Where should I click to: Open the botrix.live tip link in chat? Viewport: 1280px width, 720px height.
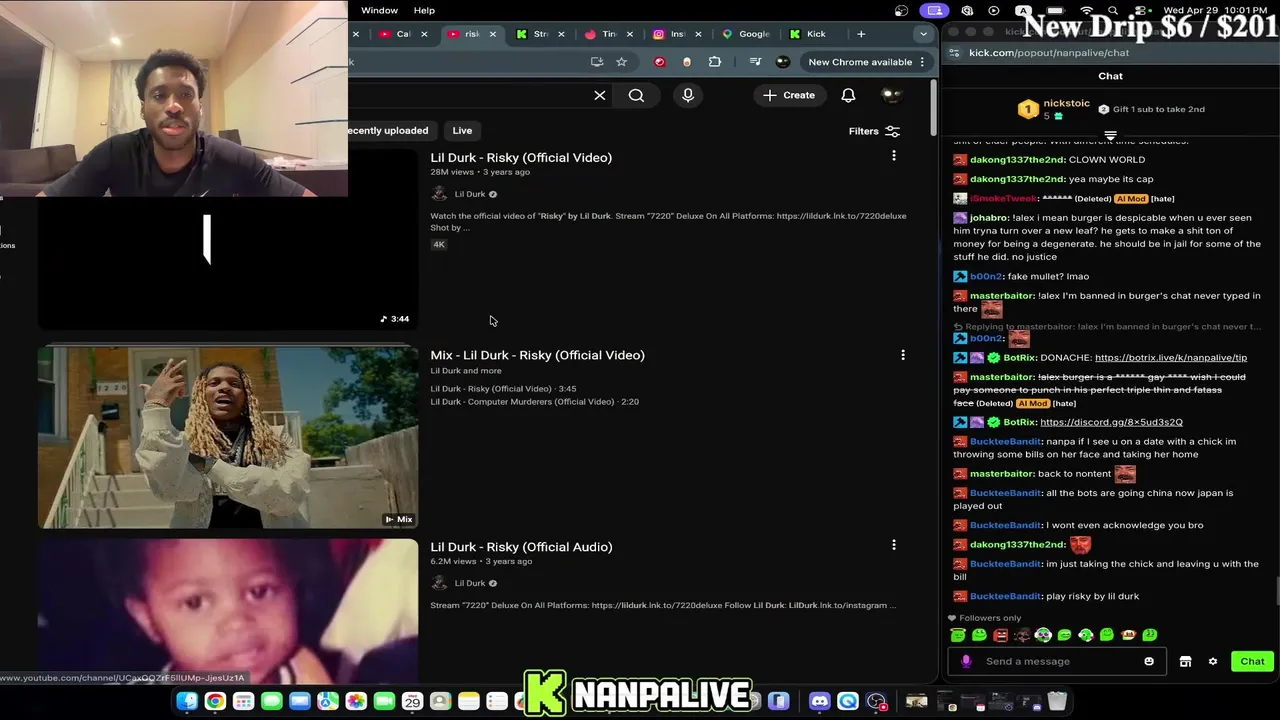coord(1171,357)
